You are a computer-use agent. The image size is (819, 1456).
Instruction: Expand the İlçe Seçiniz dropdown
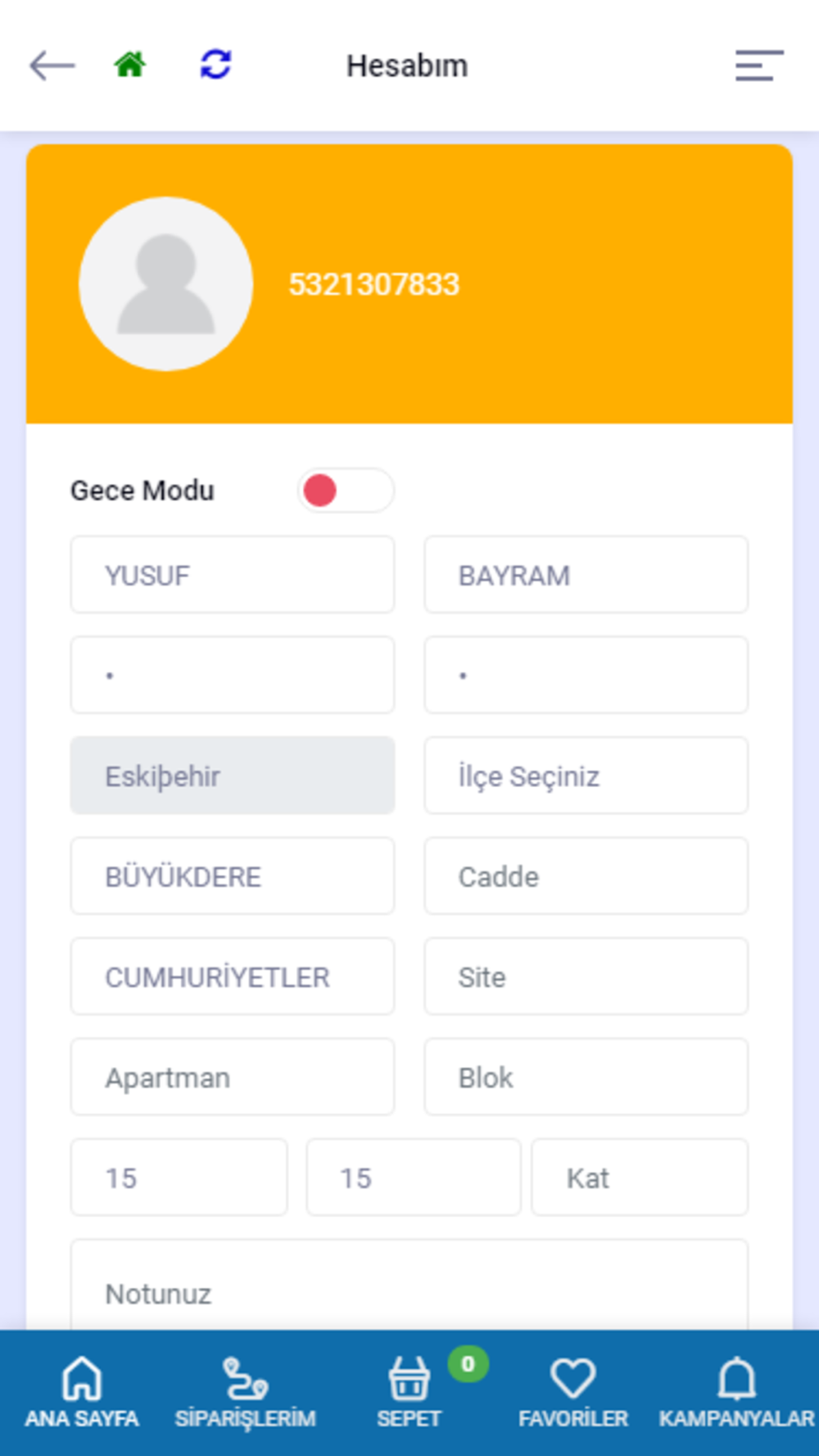tap(586, 775)
